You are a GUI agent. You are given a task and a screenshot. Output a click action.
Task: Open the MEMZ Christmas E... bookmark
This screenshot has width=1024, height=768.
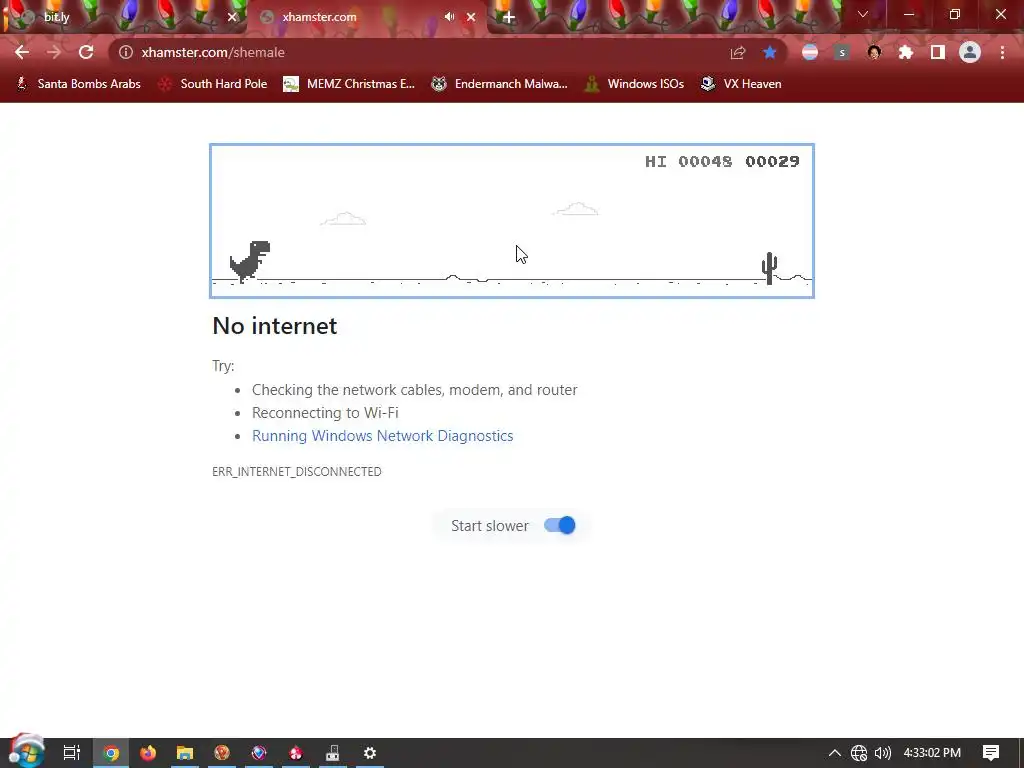click(349, 84)
